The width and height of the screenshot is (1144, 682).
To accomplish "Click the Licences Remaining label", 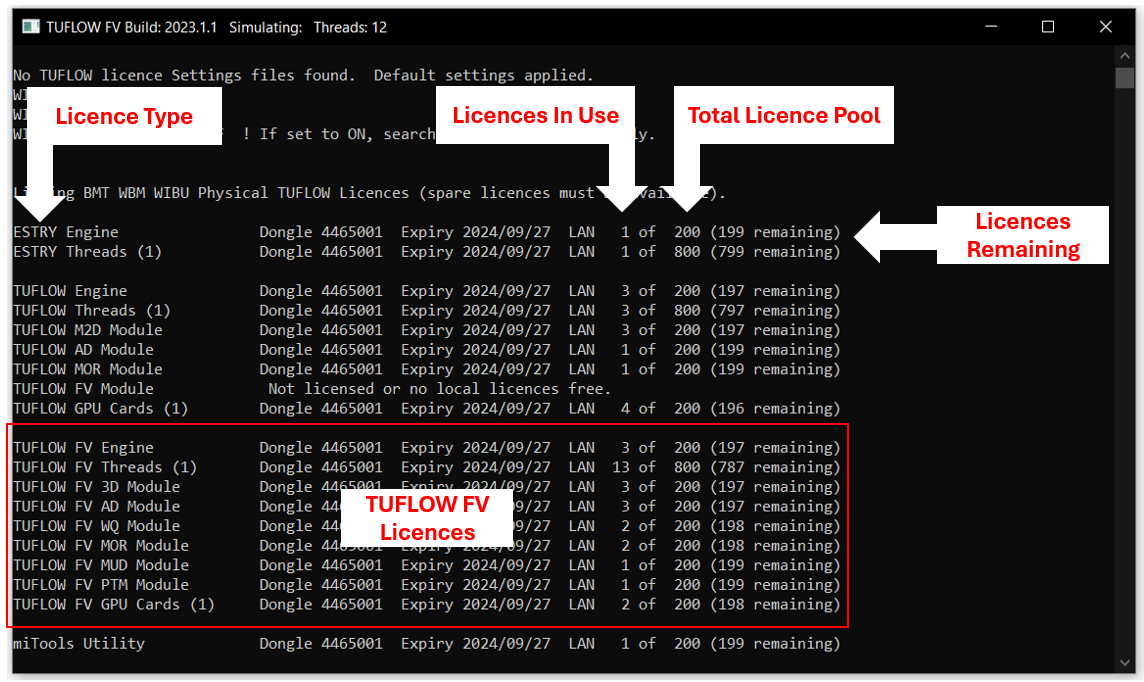I will 1023,235.
